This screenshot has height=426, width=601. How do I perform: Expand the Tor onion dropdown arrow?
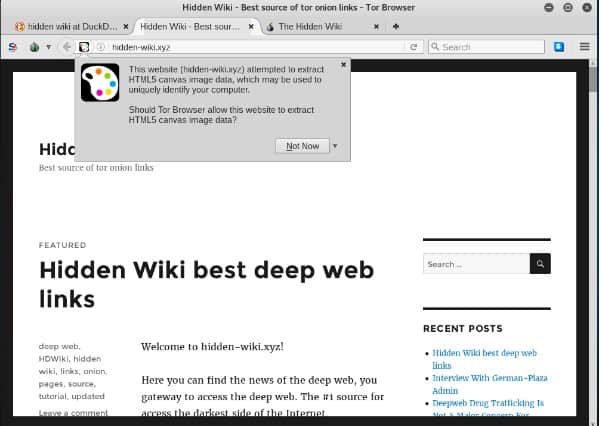[x=49, y=47]
